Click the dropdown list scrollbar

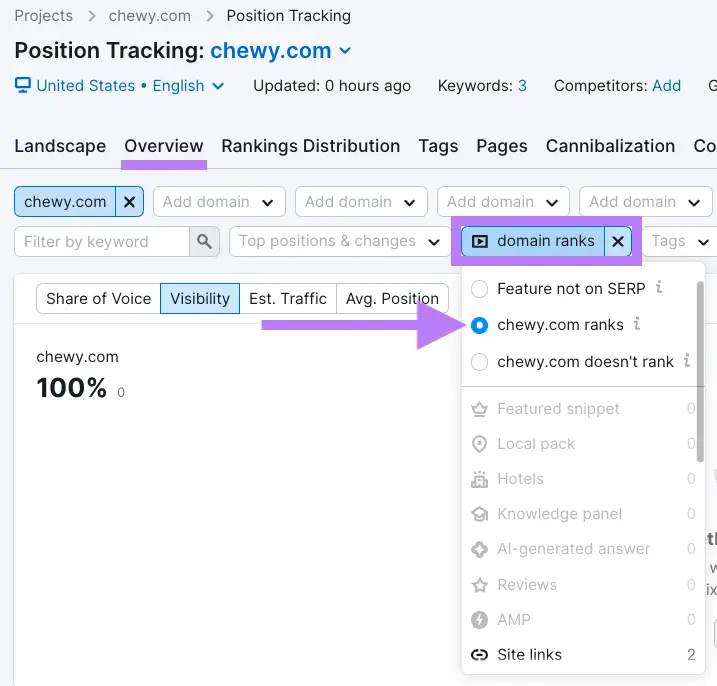[700, 371]
